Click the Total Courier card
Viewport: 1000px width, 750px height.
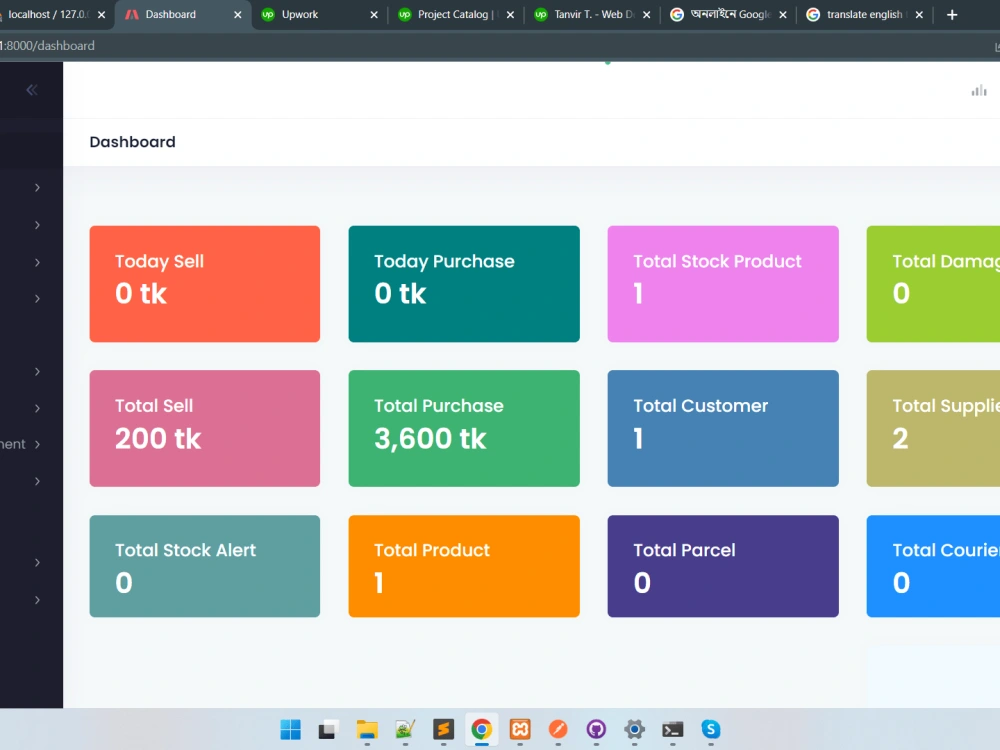[x=933, y=566]
